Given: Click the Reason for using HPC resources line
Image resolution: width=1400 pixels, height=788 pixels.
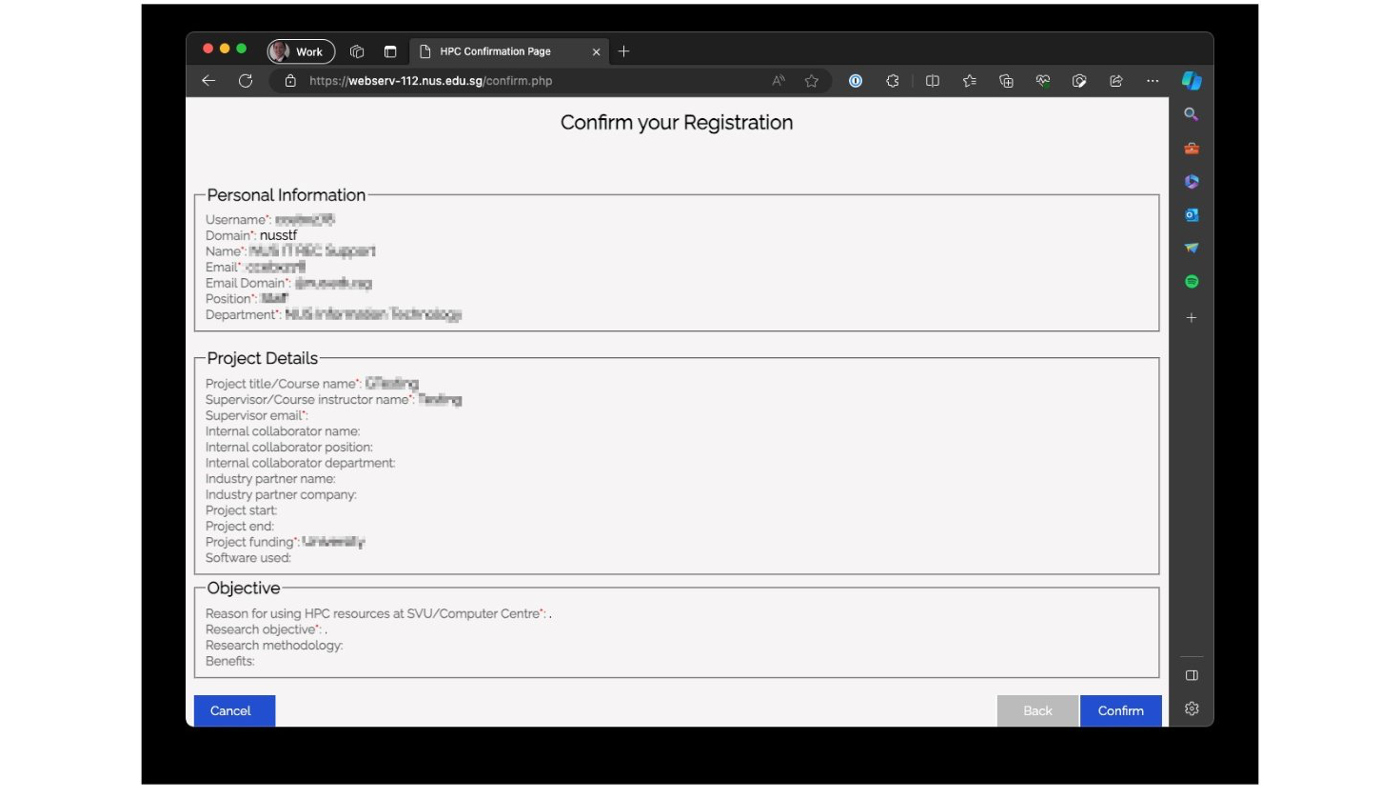Looking at the screenshot, I should 378,614.
